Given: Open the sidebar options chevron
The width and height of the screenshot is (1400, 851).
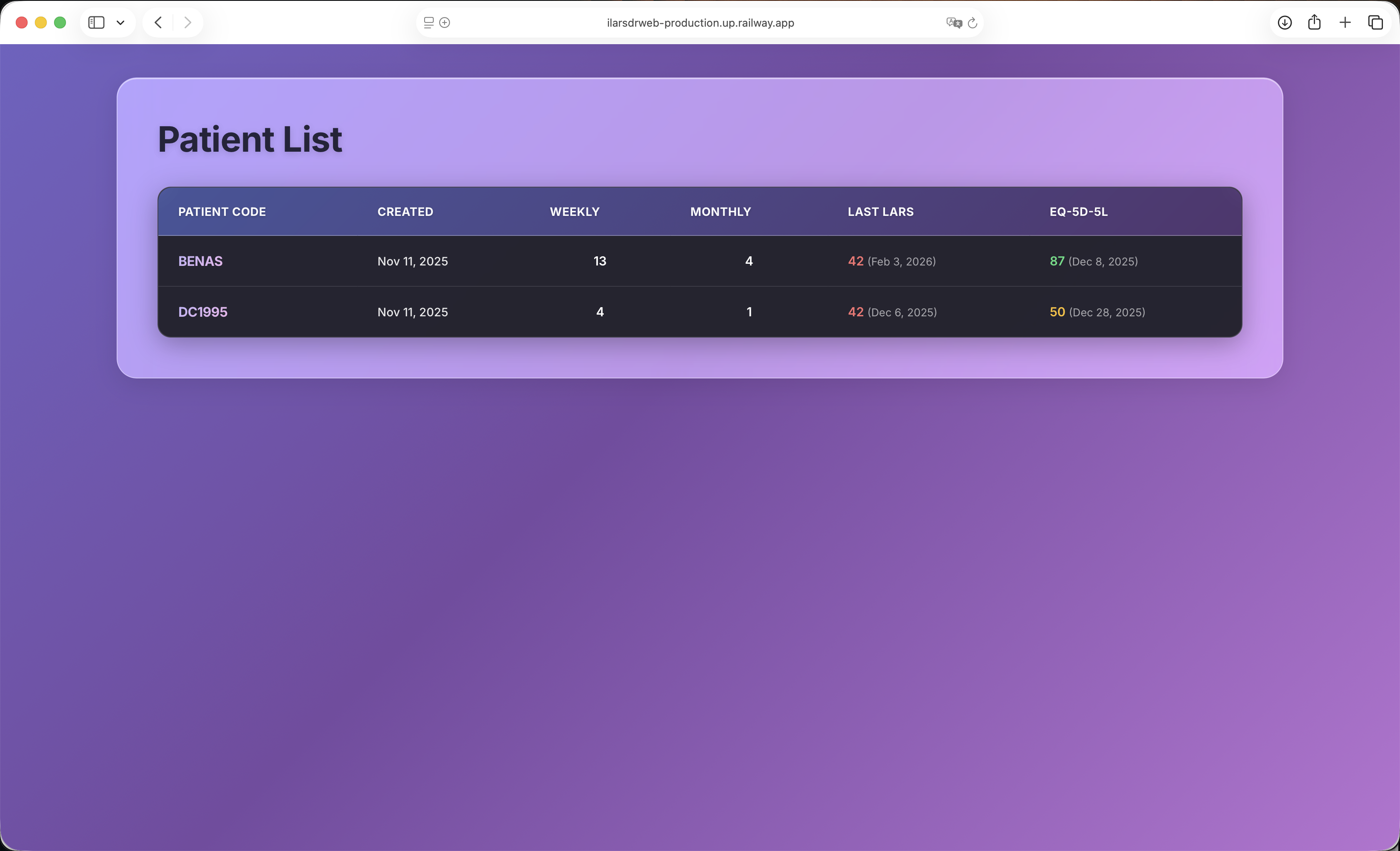Looking at the screenshot, I should click(120, 23).
